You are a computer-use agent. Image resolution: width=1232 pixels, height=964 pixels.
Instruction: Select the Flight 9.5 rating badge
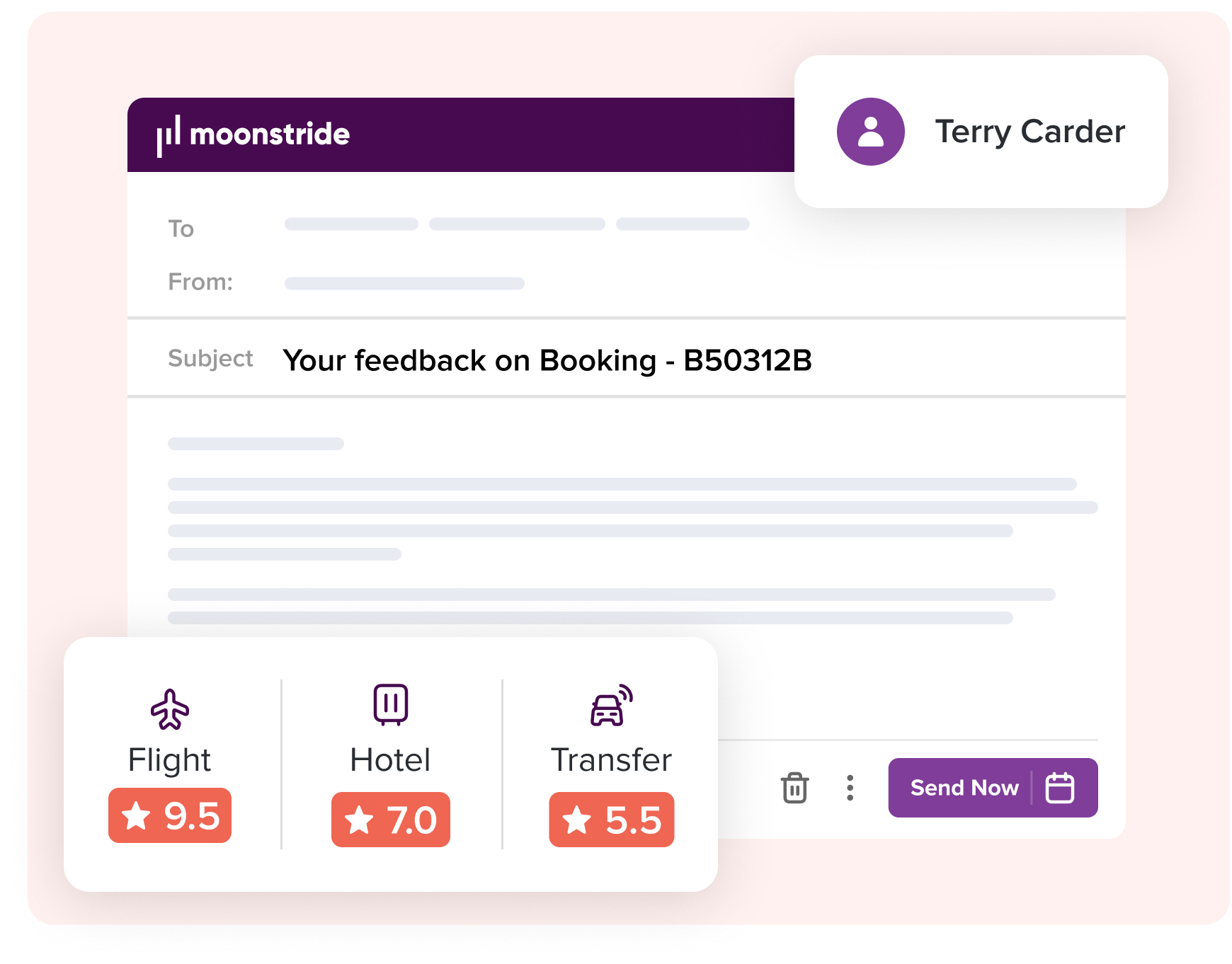[x=170, y=815]
